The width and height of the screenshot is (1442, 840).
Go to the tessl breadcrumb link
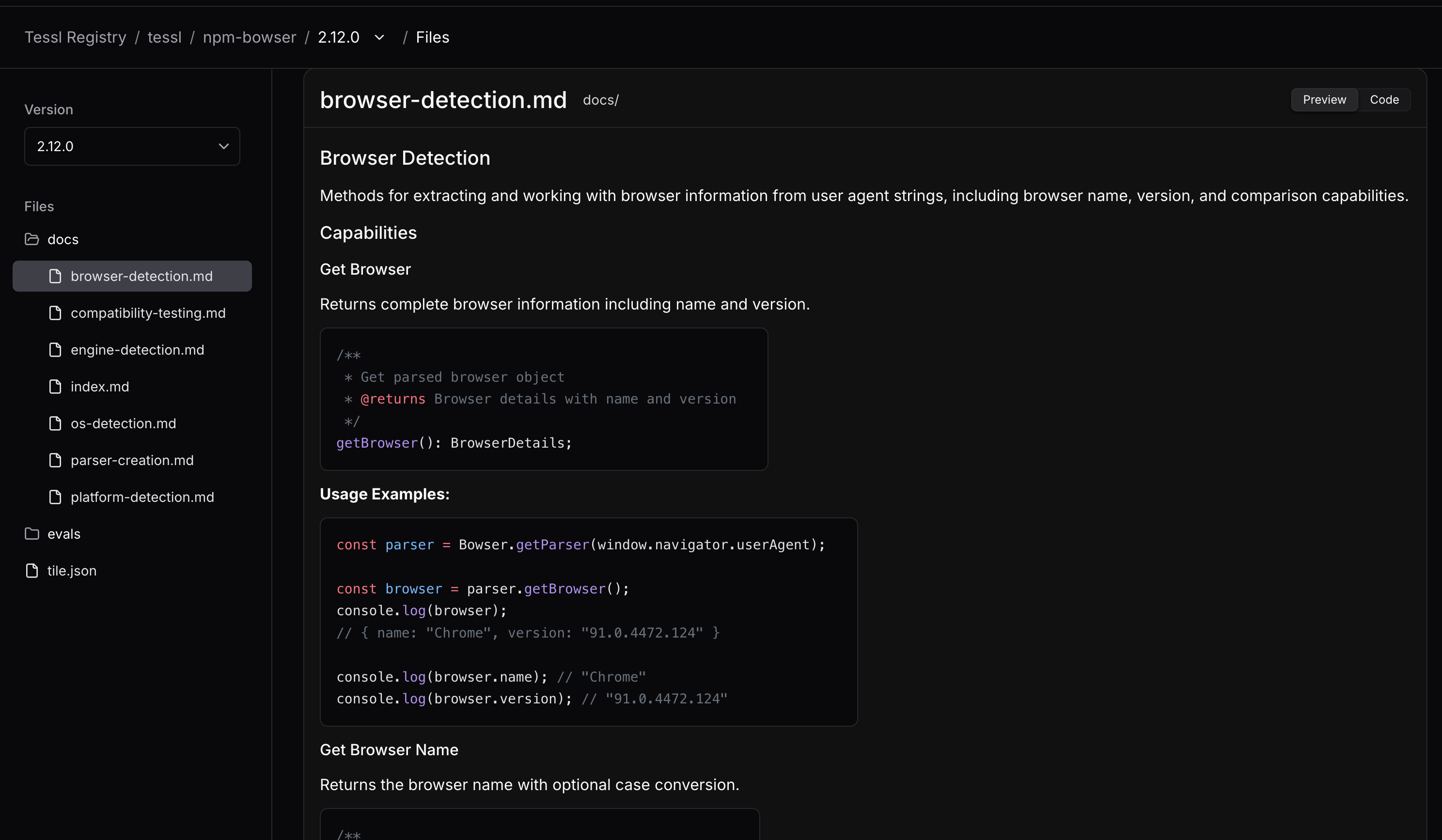(164, 37)
